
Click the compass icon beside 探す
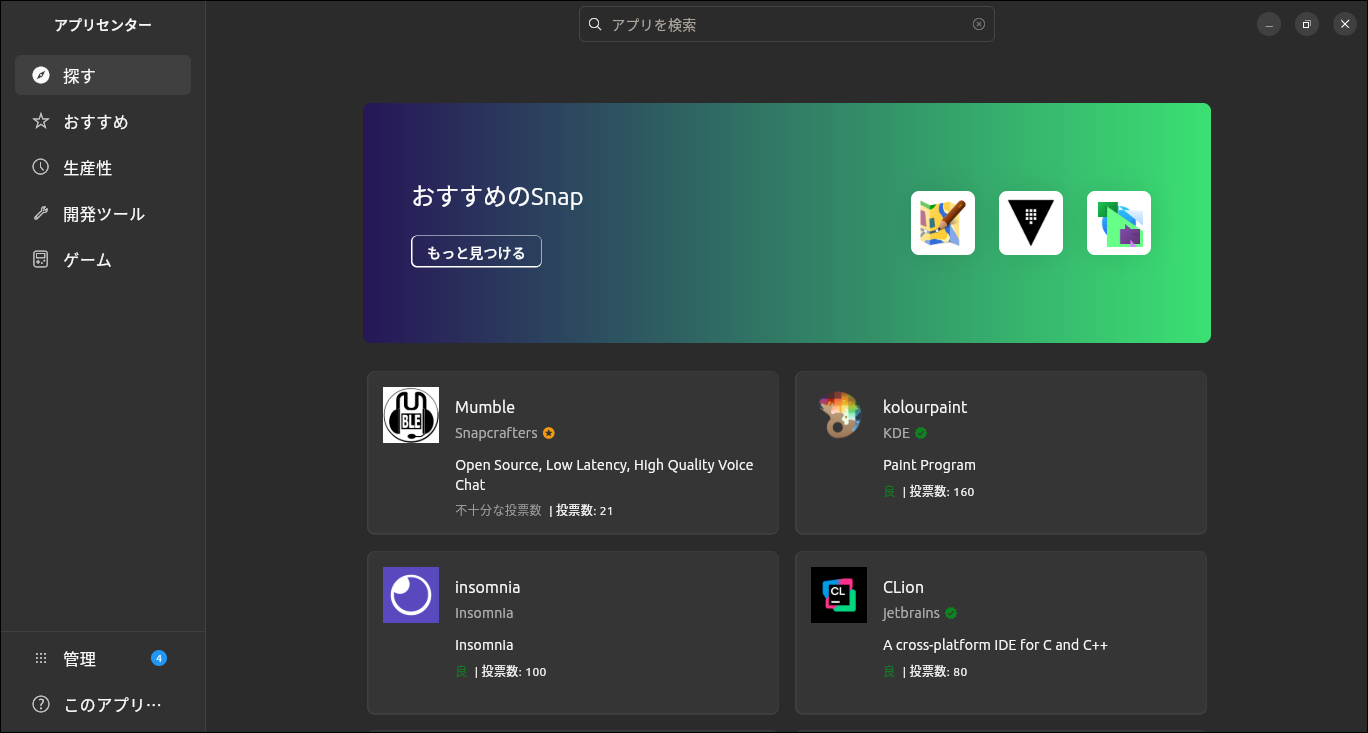(41, 75)
